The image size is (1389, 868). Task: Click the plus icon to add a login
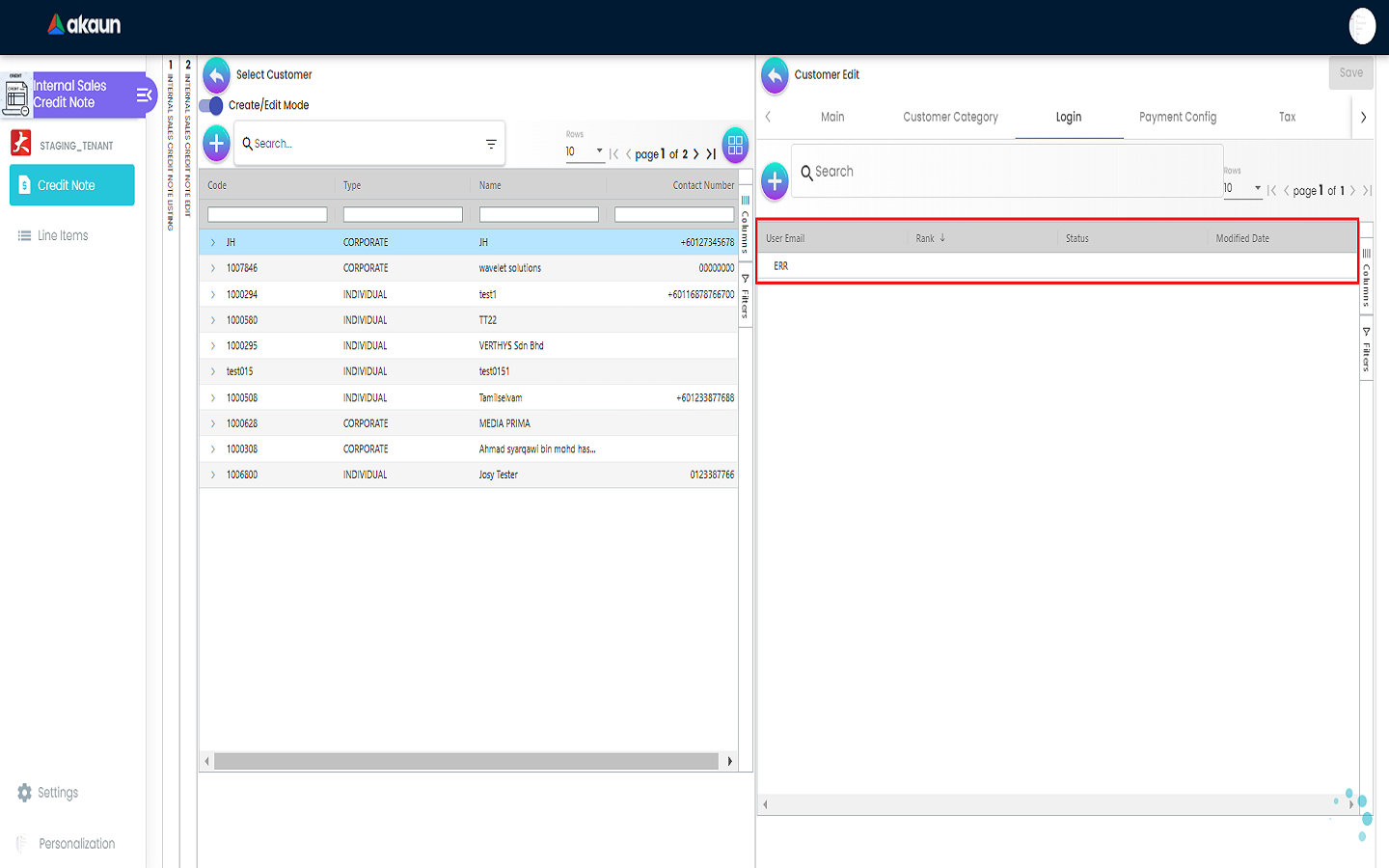click(x=775, y=180)
